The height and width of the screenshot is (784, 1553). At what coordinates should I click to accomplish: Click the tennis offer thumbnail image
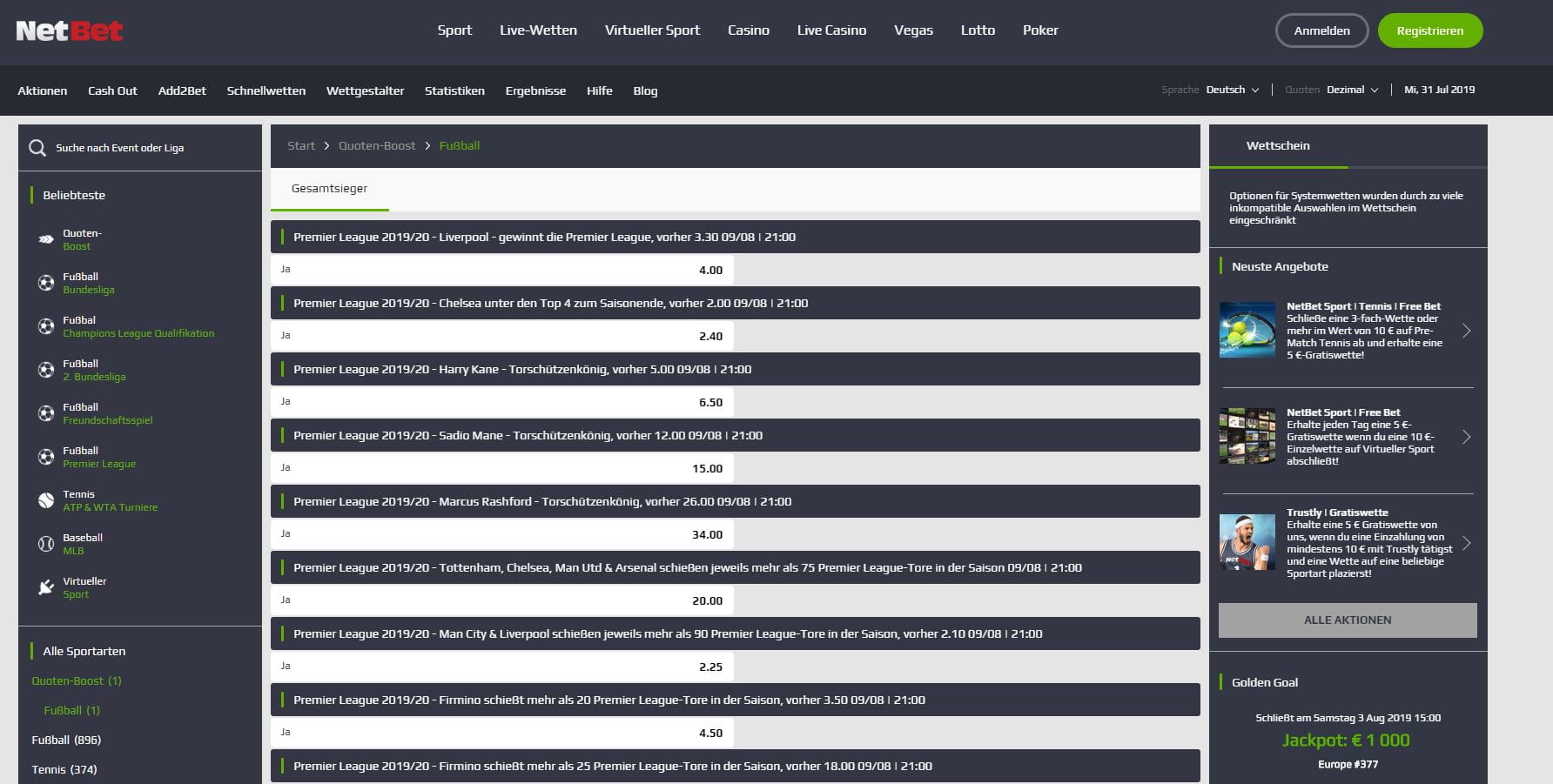(x=1247, y=330)
